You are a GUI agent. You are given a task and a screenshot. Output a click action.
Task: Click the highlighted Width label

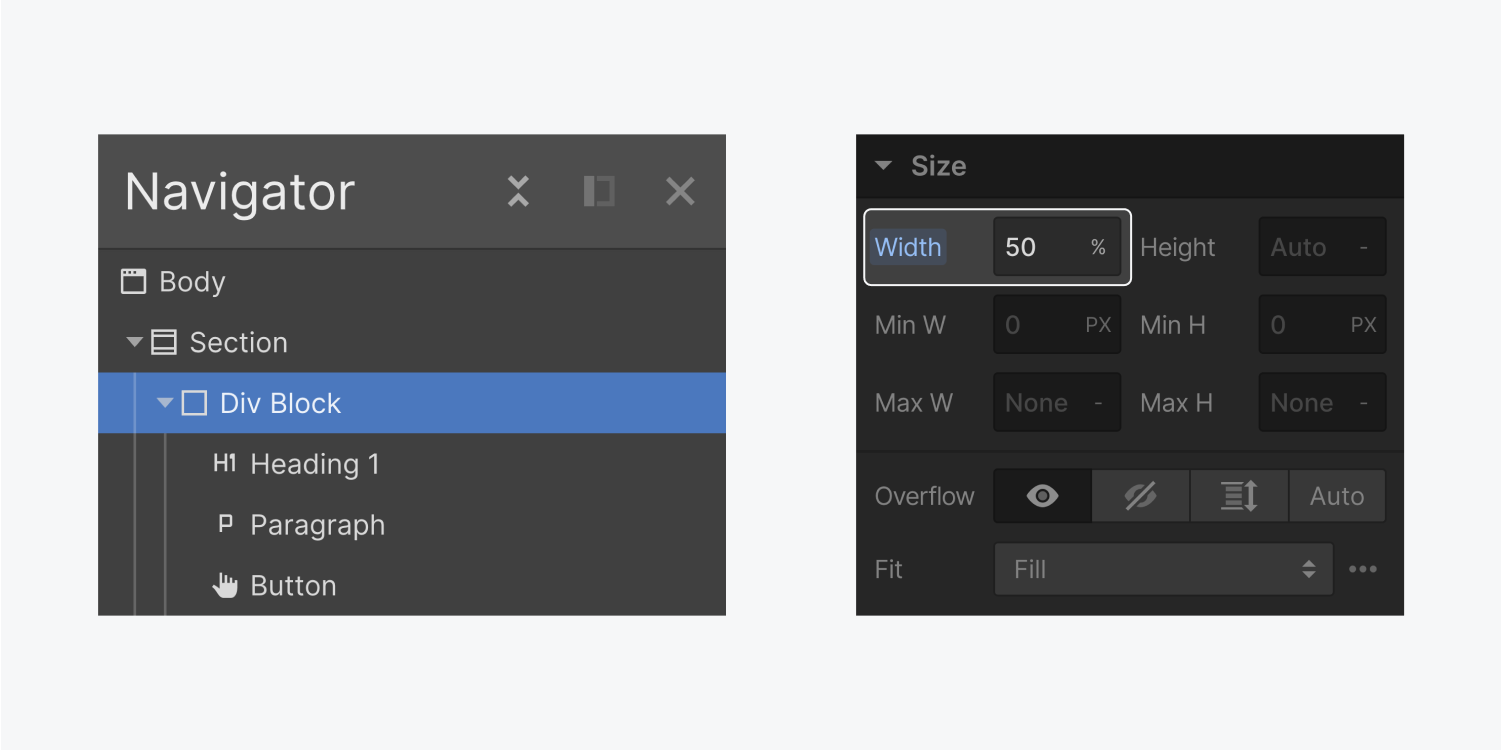(907, 247)
